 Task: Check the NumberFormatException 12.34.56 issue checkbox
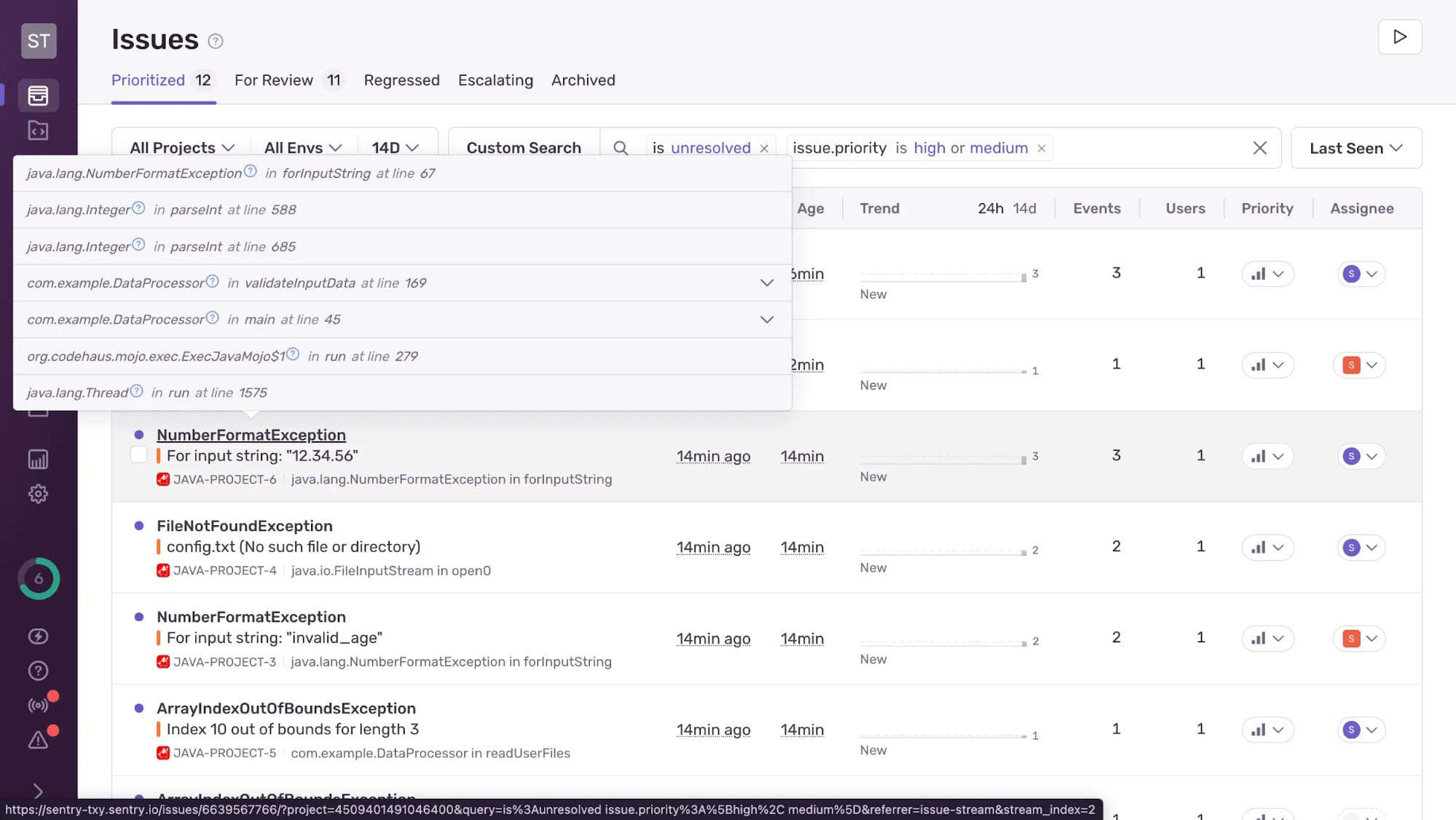click(138, 455)
